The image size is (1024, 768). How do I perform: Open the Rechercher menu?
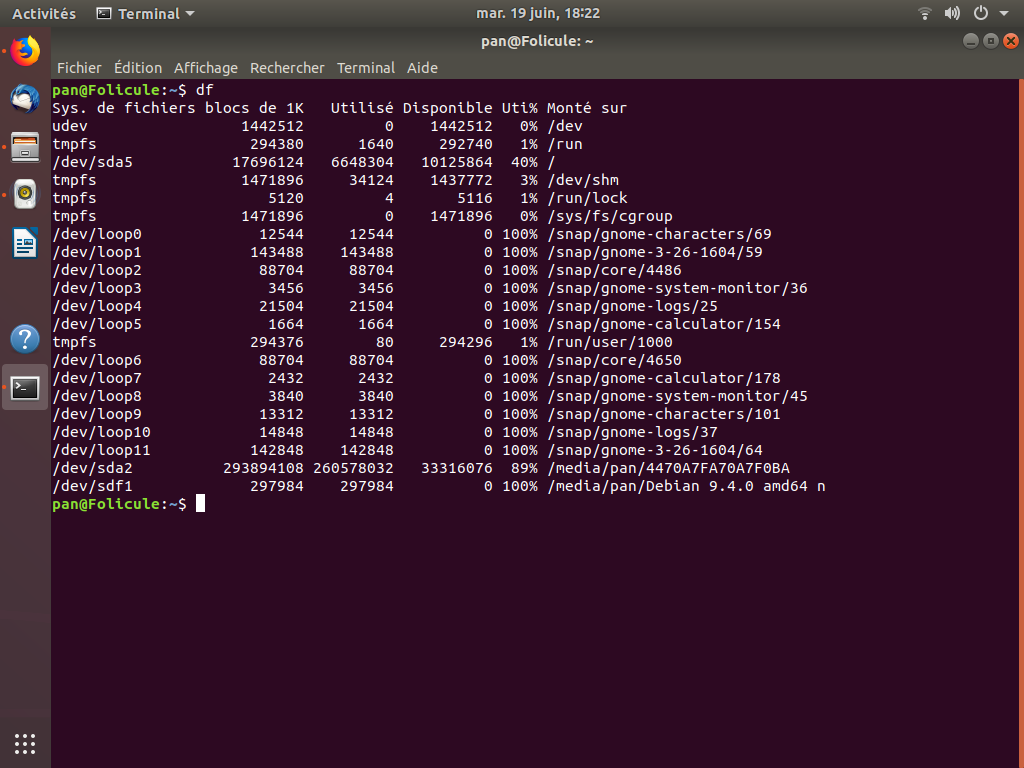click(287, 68)
